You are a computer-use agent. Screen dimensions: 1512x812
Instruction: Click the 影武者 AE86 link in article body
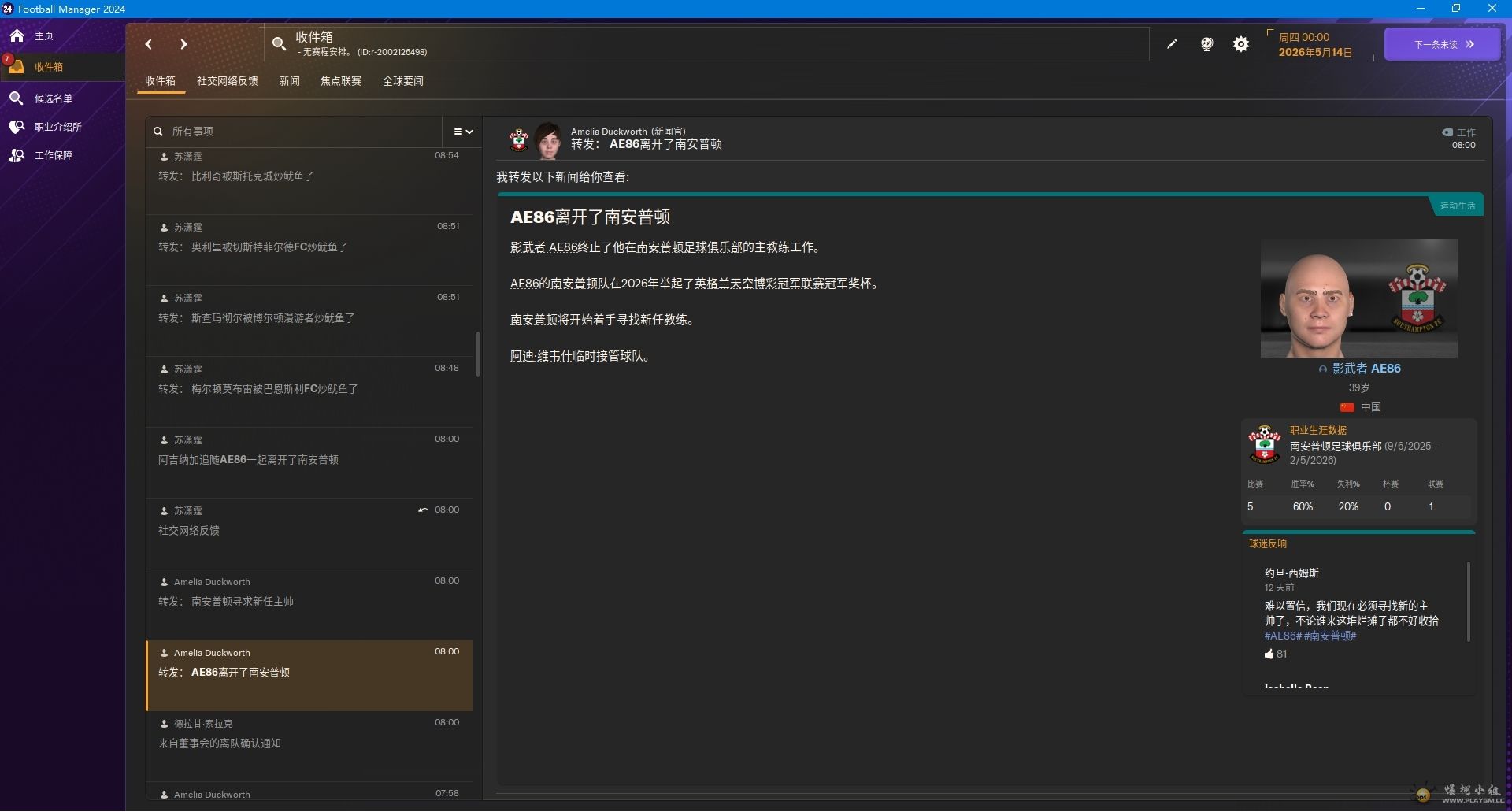pos(544,247)
